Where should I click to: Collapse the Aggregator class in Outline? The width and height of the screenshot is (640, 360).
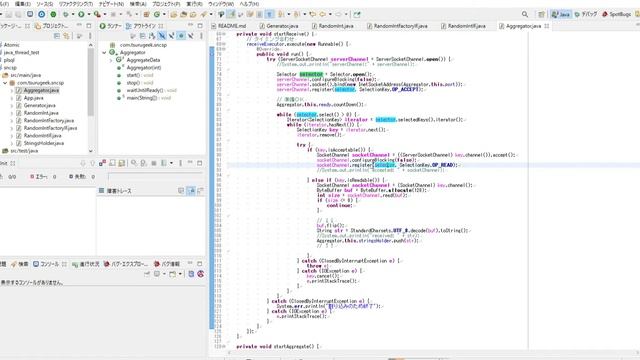click(104, 53)
